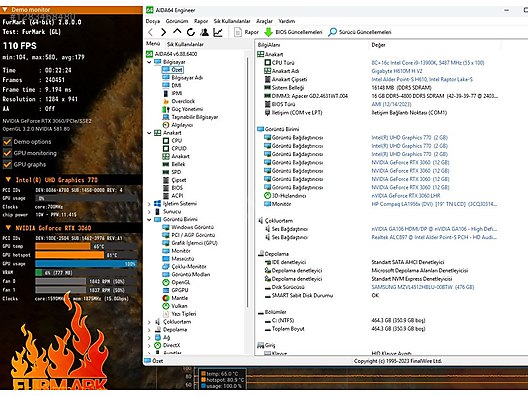Viewport: 528px width, 396px height.
Task: Select the Algılayıcı sensor tree item
Action: click(178, 125)
